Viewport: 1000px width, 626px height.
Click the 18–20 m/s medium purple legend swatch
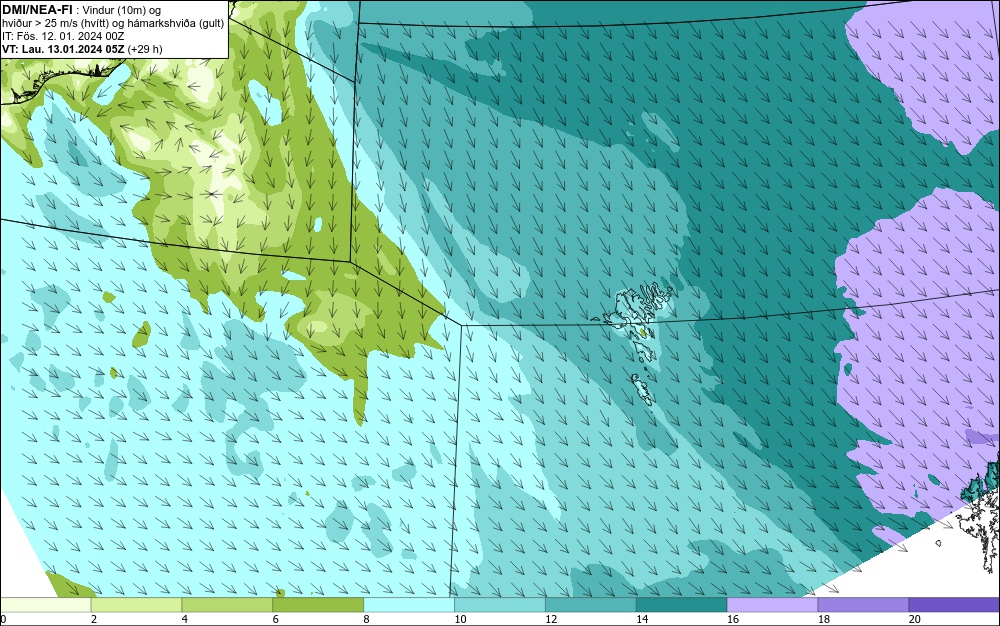[x=864, y=604]
